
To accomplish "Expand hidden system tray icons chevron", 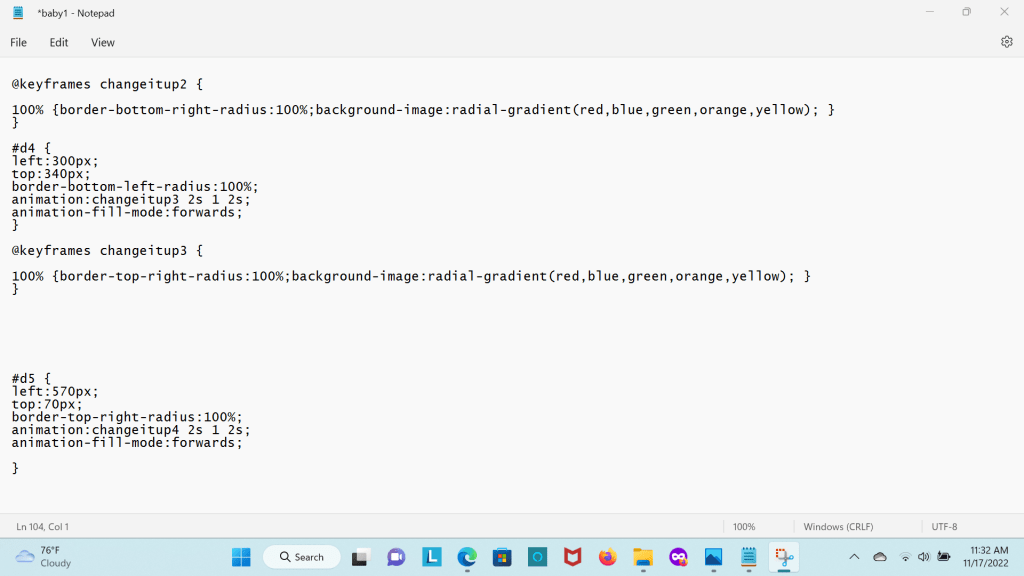I will tap(854, 557).
